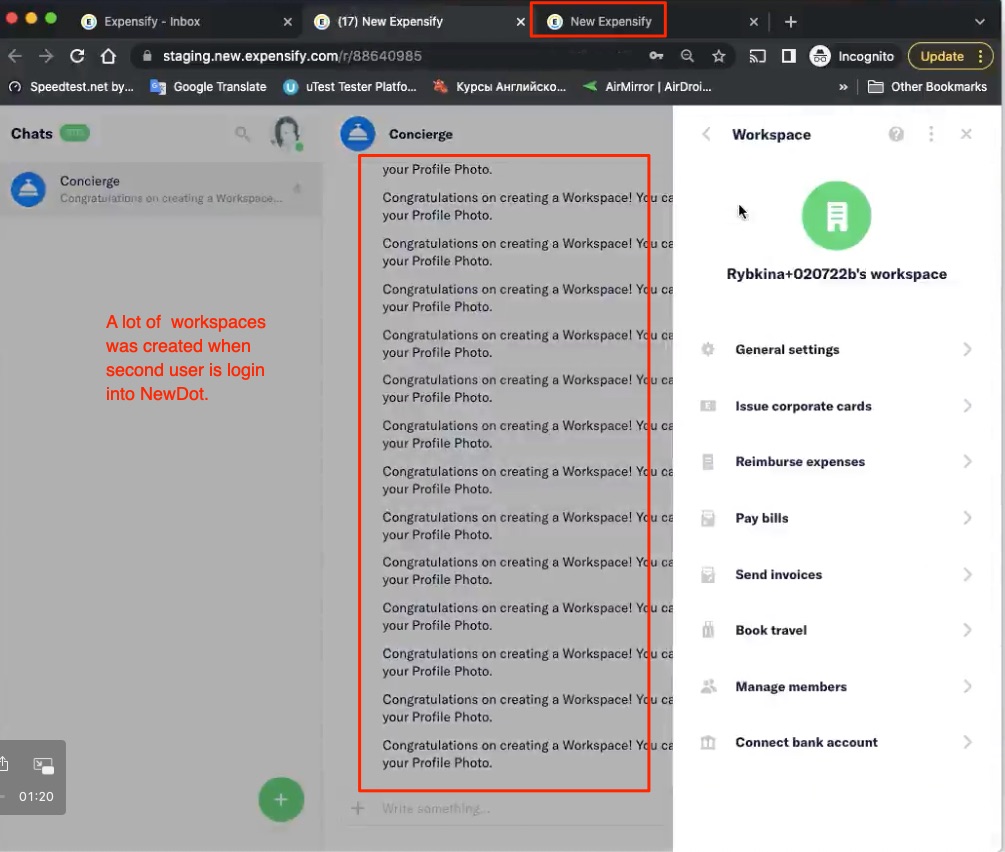Click the General settings gear icon
Screen dimensions: 1005x852
(708, 349)
